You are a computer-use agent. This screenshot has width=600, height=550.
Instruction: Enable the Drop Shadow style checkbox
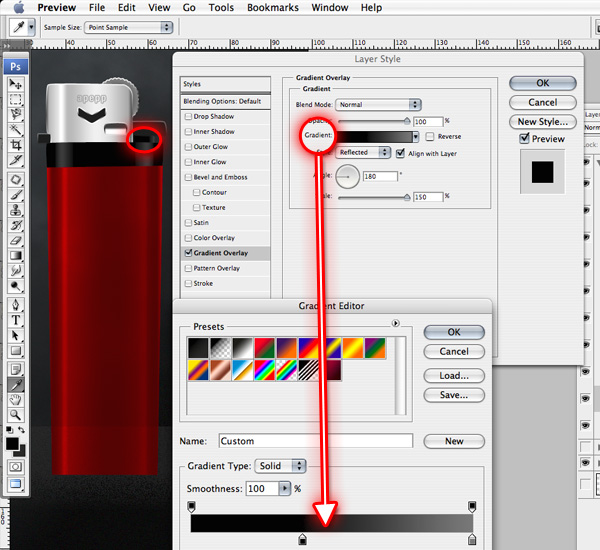188,117
